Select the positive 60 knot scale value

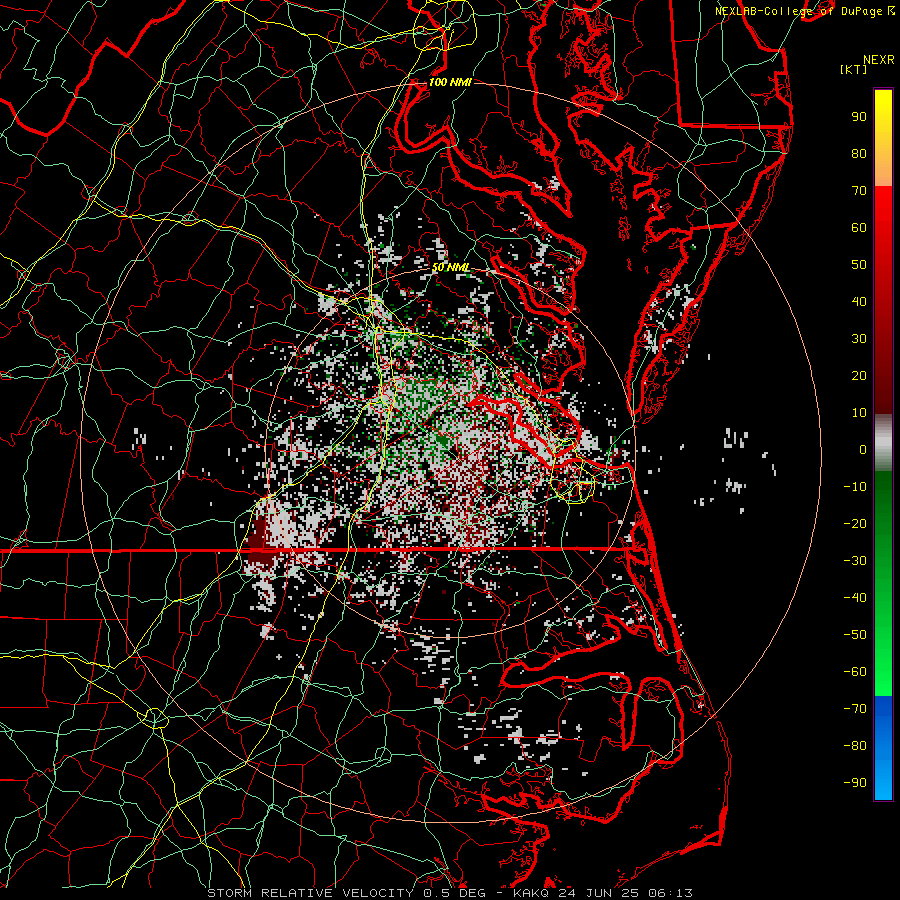pos(859,228)
